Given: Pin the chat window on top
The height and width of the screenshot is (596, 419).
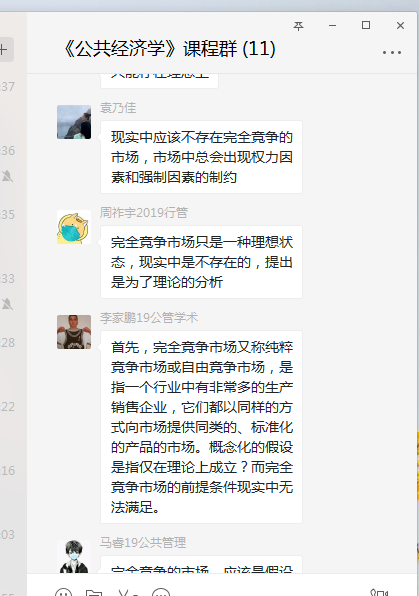Looking at the screenshot, I should (x=298, y=26).
